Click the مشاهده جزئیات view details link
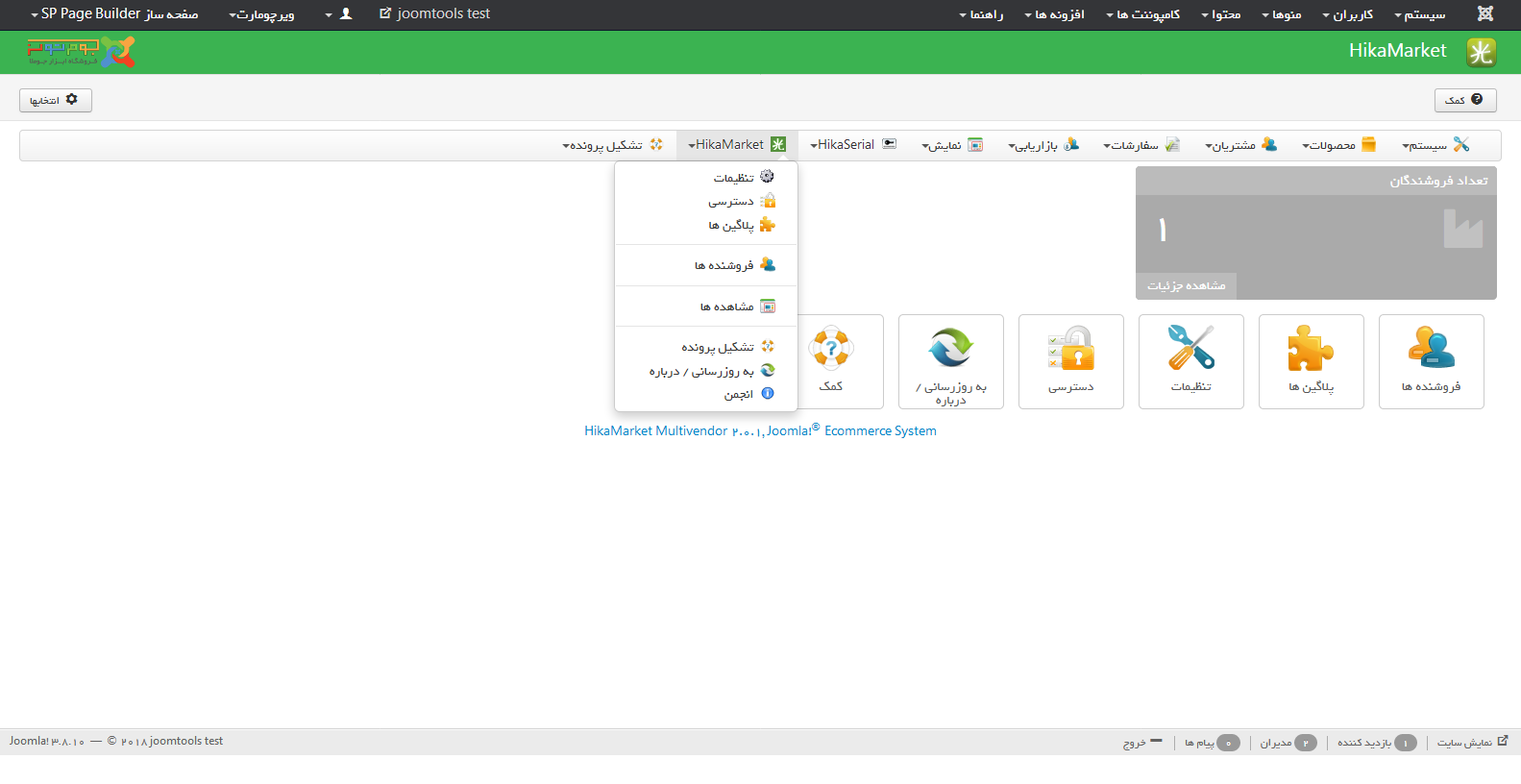The image size is (1521, 784). tap(1186, 285)
